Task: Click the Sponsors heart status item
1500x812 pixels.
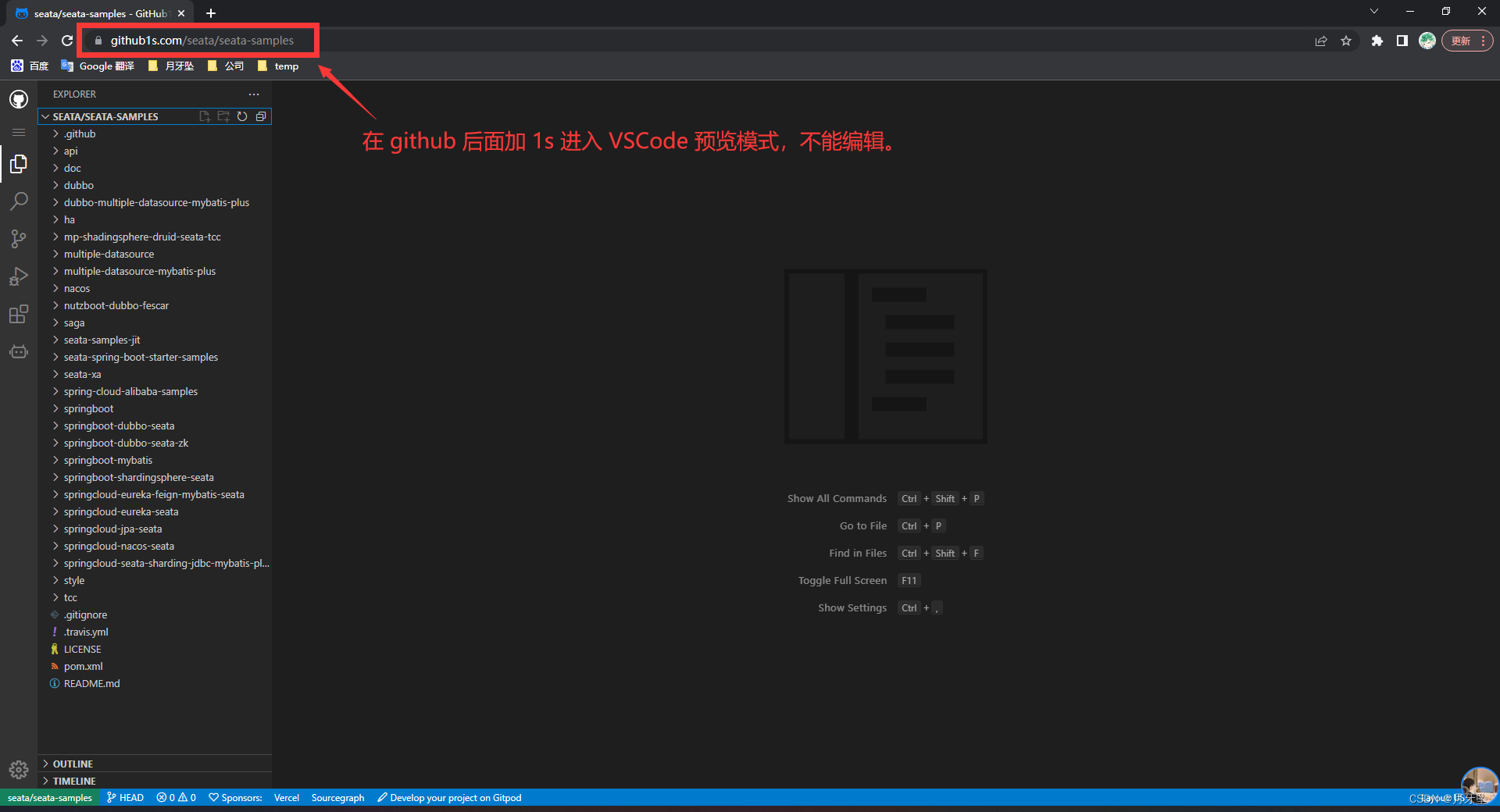Action: pos(235,797)
